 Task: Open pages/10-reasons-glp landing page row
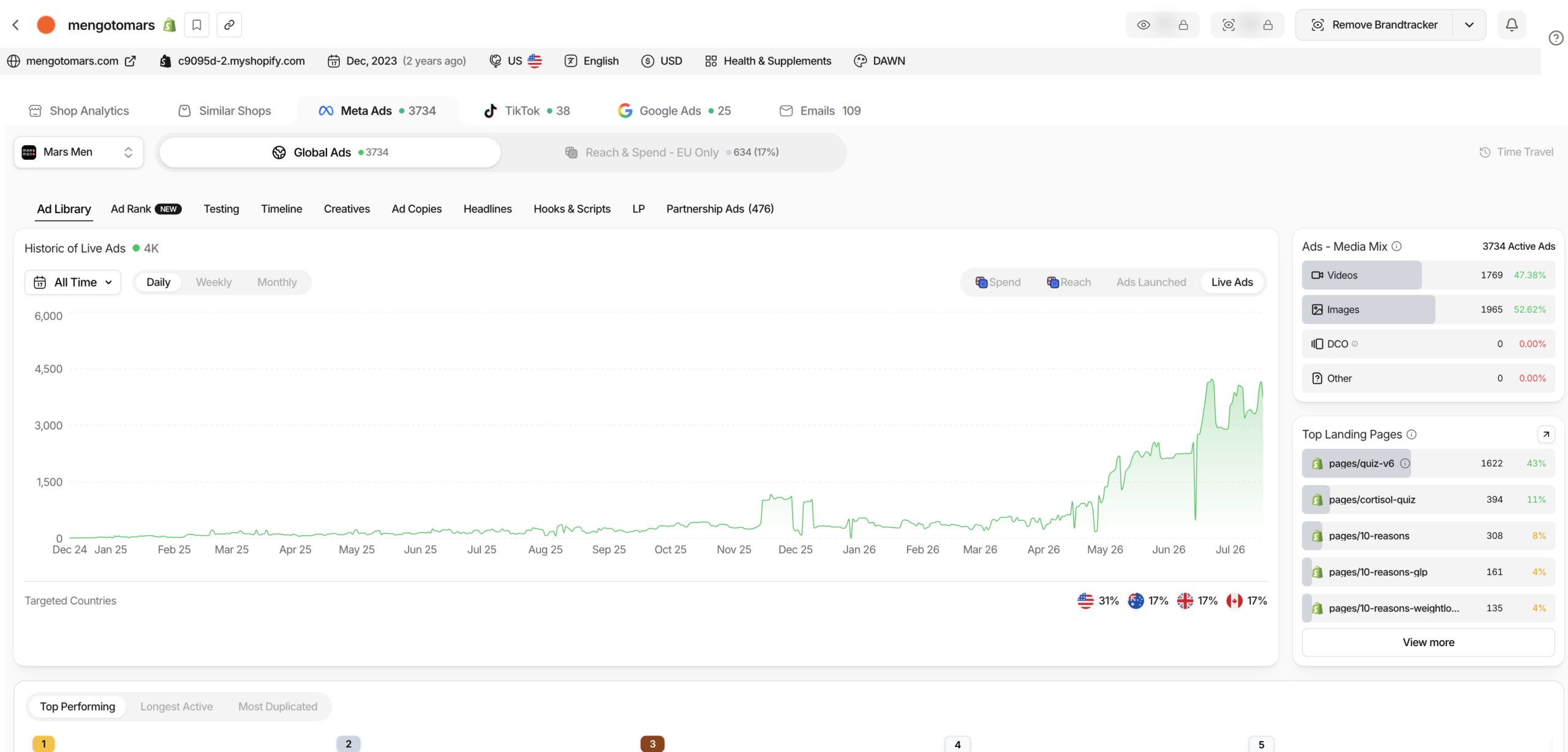(1428, 572)
